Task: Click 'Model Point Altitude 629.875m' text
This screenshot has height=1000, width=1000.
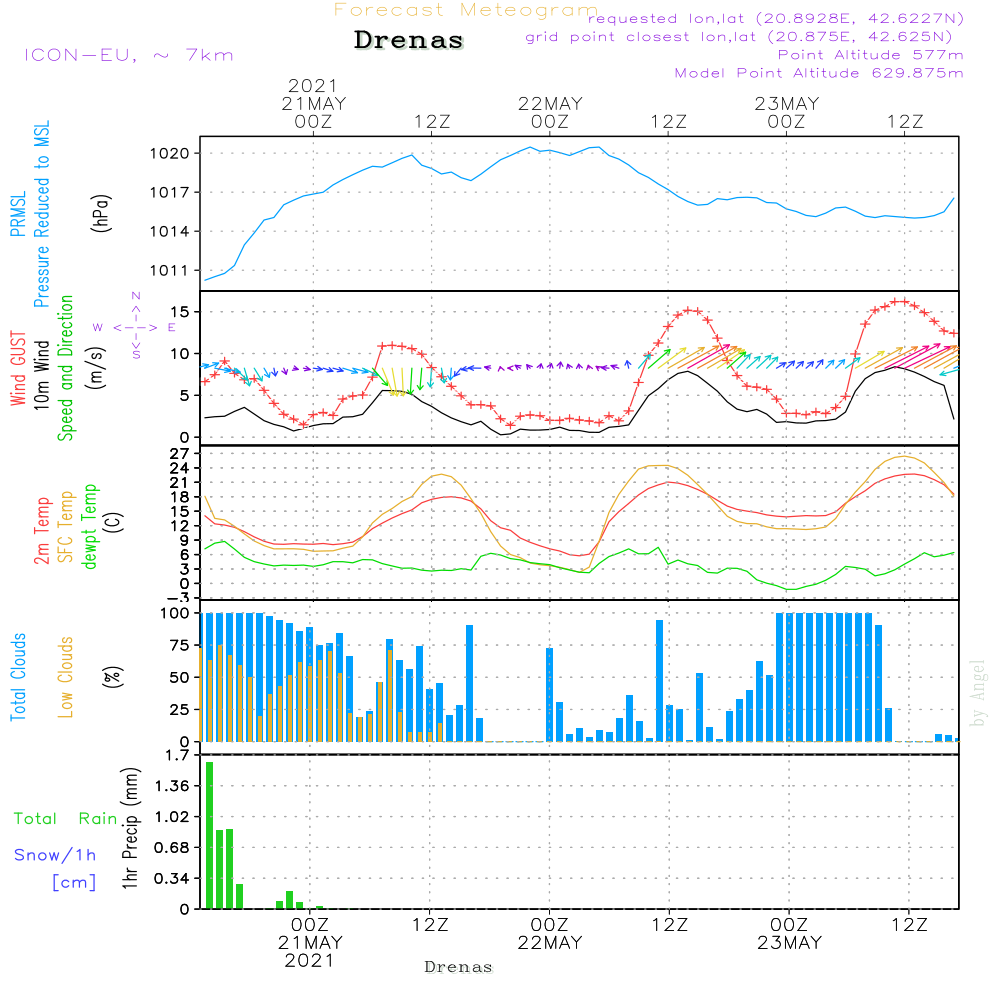Action: pyautogui.click(x=819, y=73)
